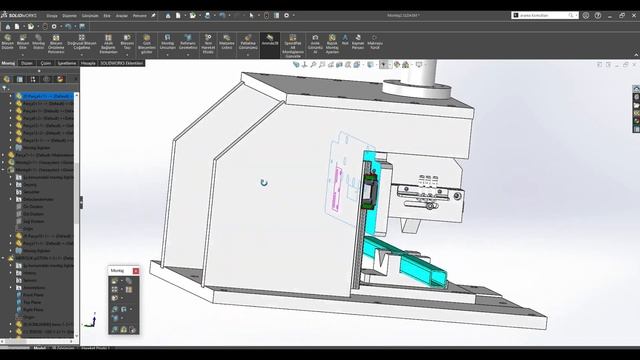Open the dropdown arrow under Referans Geometrisi
Image resolution: width=640 pixels, height=360 pixels.
188,54
